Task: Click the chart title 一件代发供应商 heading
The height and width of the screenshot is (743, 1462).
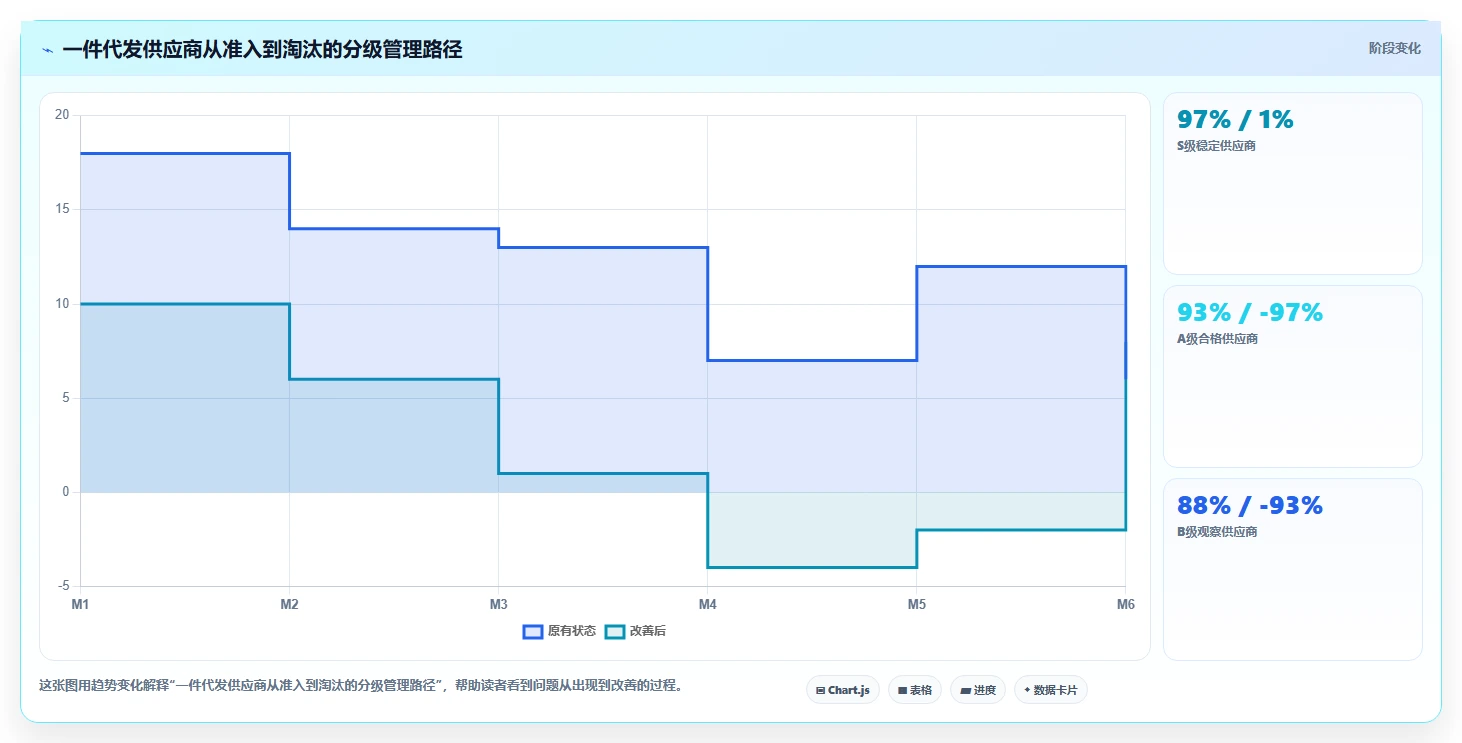Action: (262, 49)
